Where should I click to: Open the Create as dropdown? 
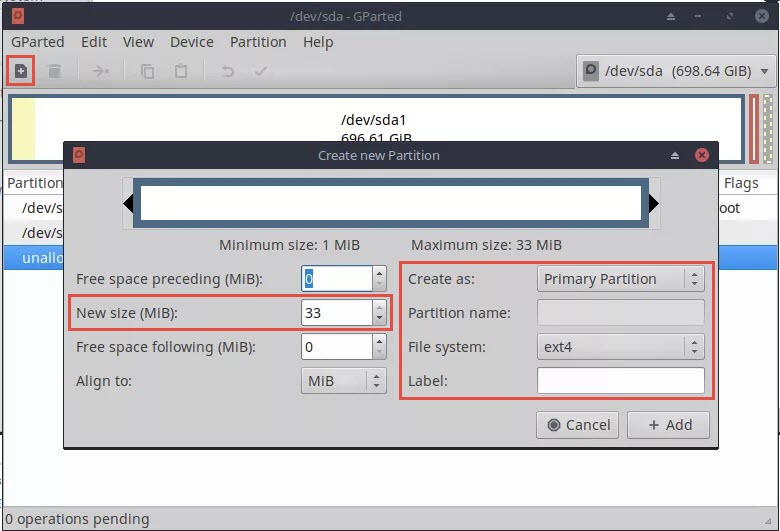(x=620, y=279)
